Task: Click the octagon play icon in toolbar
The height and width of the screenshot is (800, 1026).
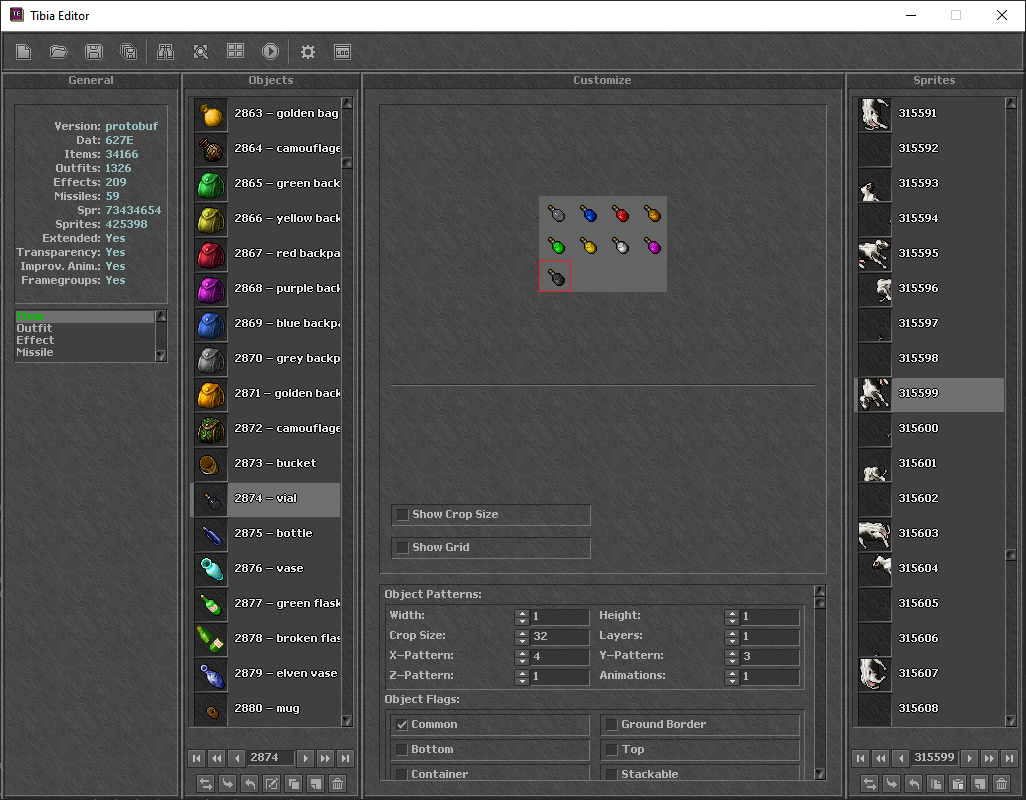Action: pos(270,52)
